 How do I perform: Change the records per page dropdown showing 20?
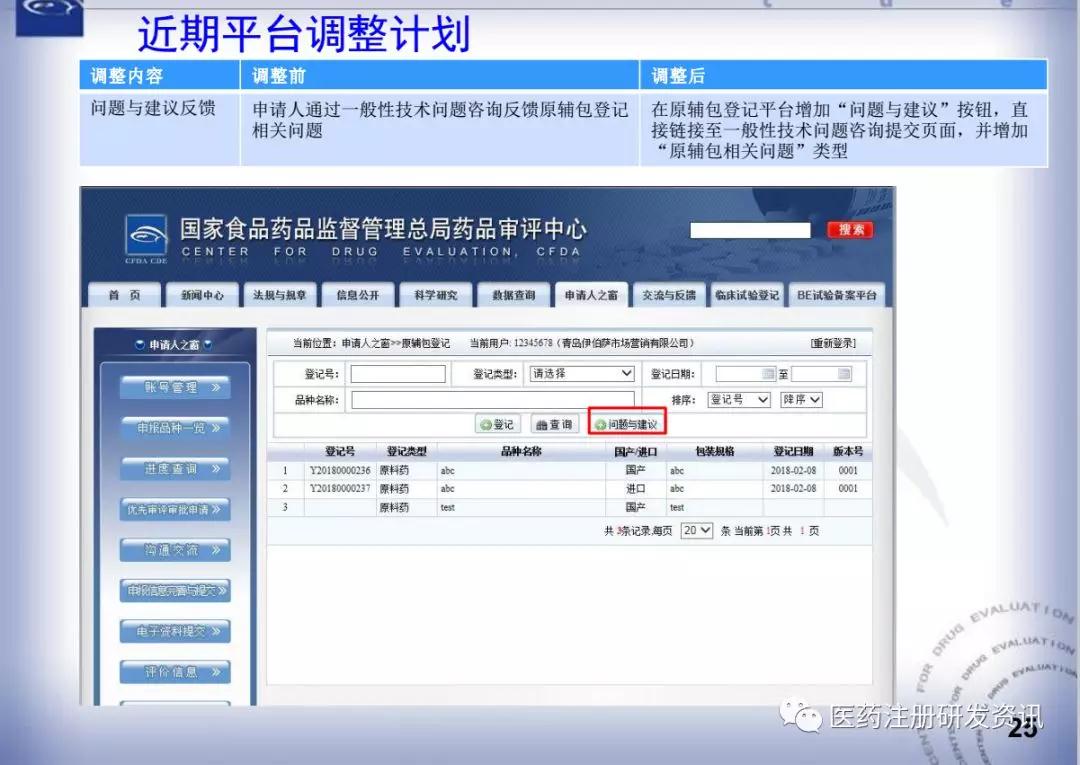pos(696,530)
